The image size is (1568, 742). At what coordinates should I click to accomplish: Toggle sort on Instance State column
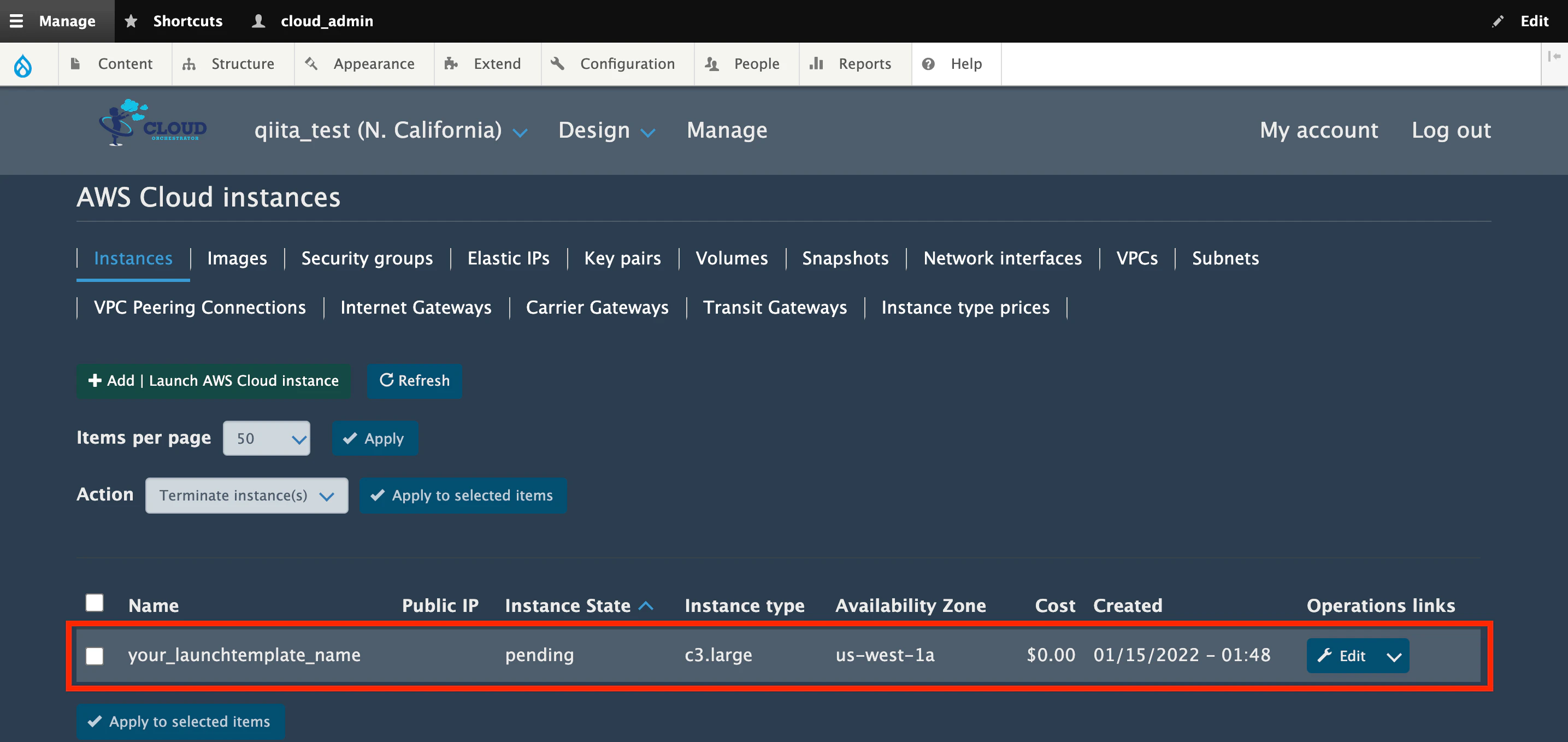coord(579,605)
